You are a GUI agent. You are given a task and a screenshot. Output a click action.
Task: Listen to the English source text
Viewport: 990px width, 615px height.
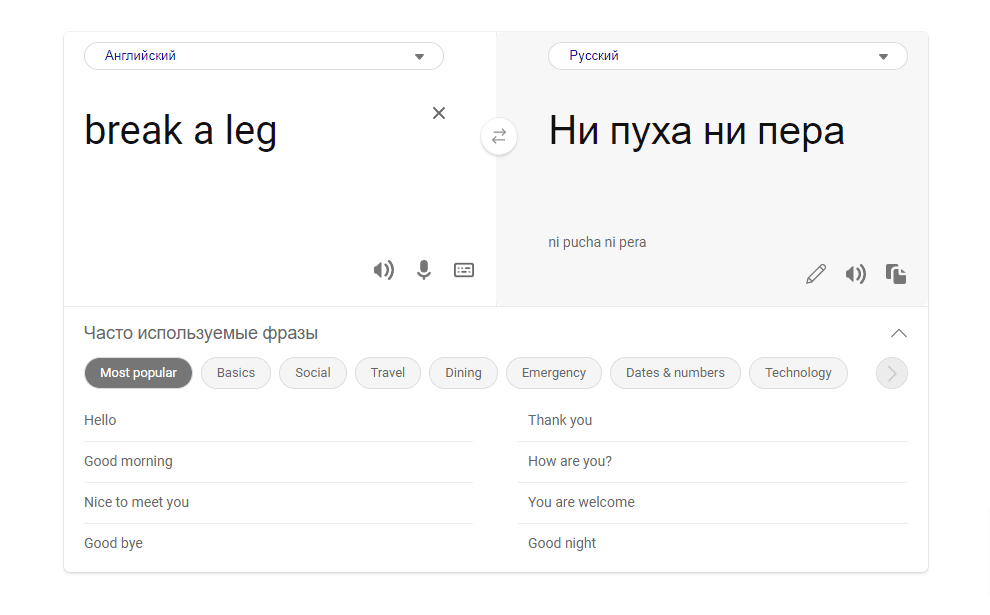click(x=383, y=270)
